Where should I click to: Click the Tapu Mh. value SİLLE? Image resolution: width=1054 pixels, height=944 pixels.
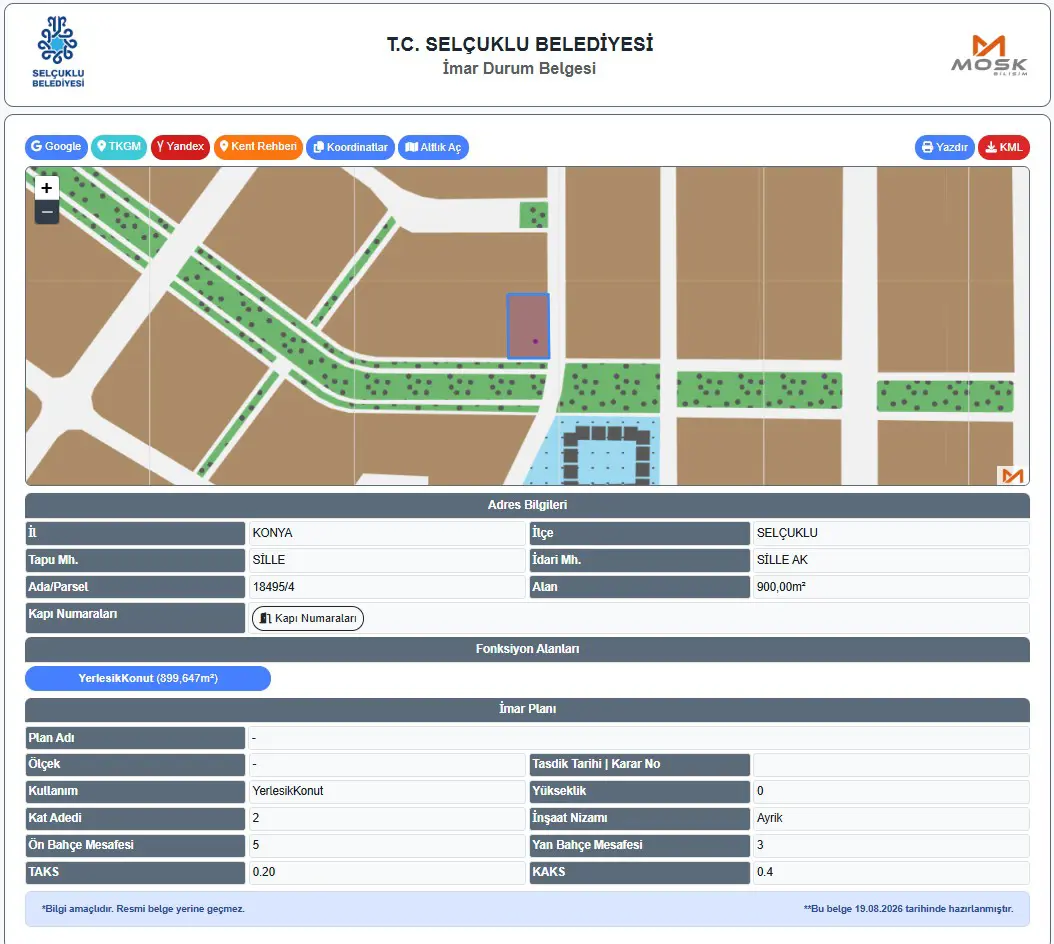coord(387,560)
